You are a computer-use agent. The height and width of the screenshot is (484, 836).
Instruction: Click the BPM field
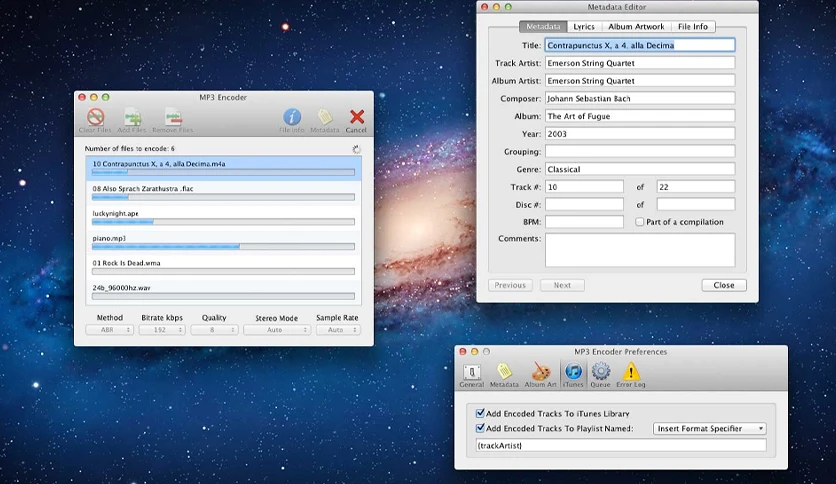[584, 222]
